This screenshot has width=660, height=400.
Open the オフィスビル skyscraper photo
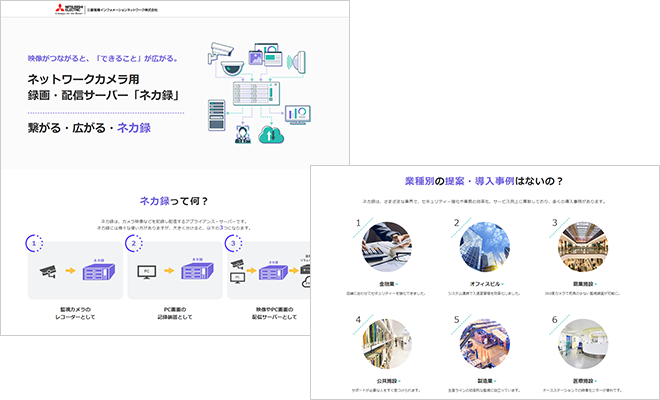coord(484,247)
